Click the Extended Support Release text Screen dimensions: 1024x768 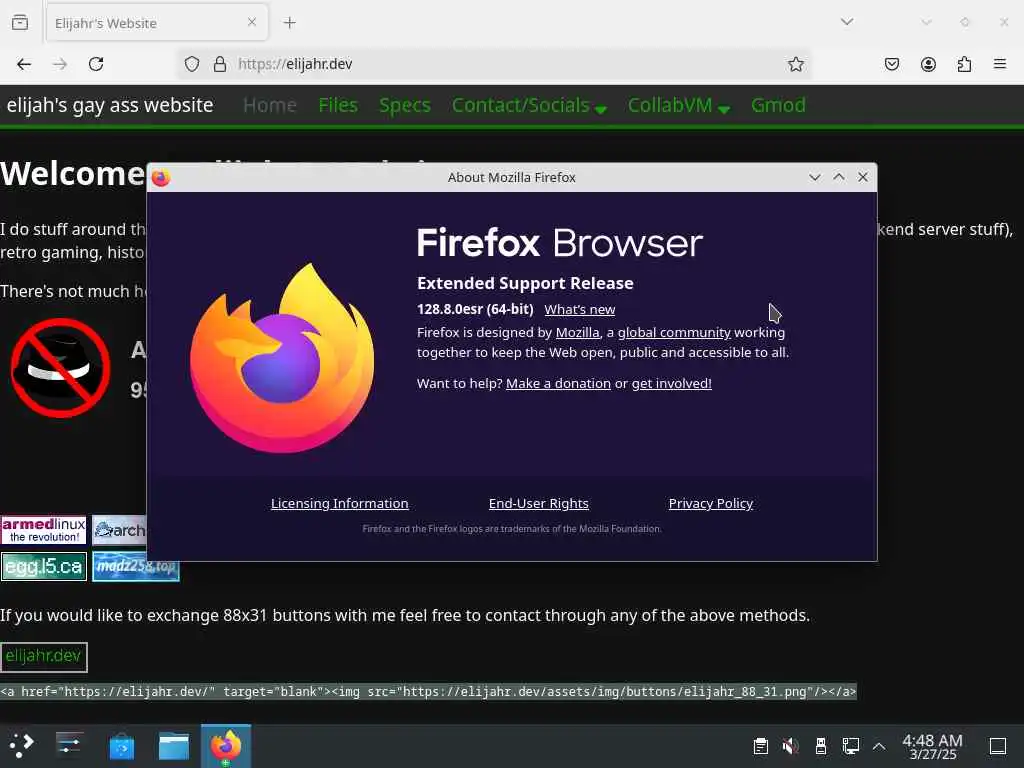tap(525, 283)
